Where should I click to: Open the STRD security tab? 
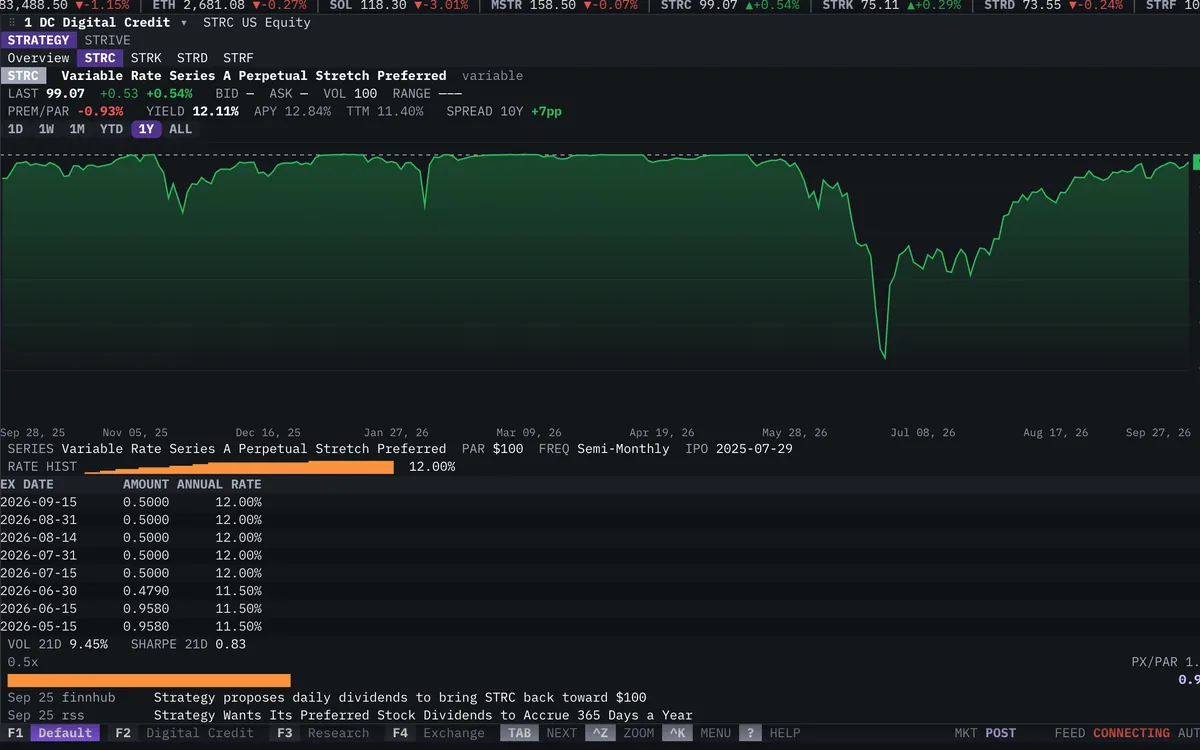point(192,58)
